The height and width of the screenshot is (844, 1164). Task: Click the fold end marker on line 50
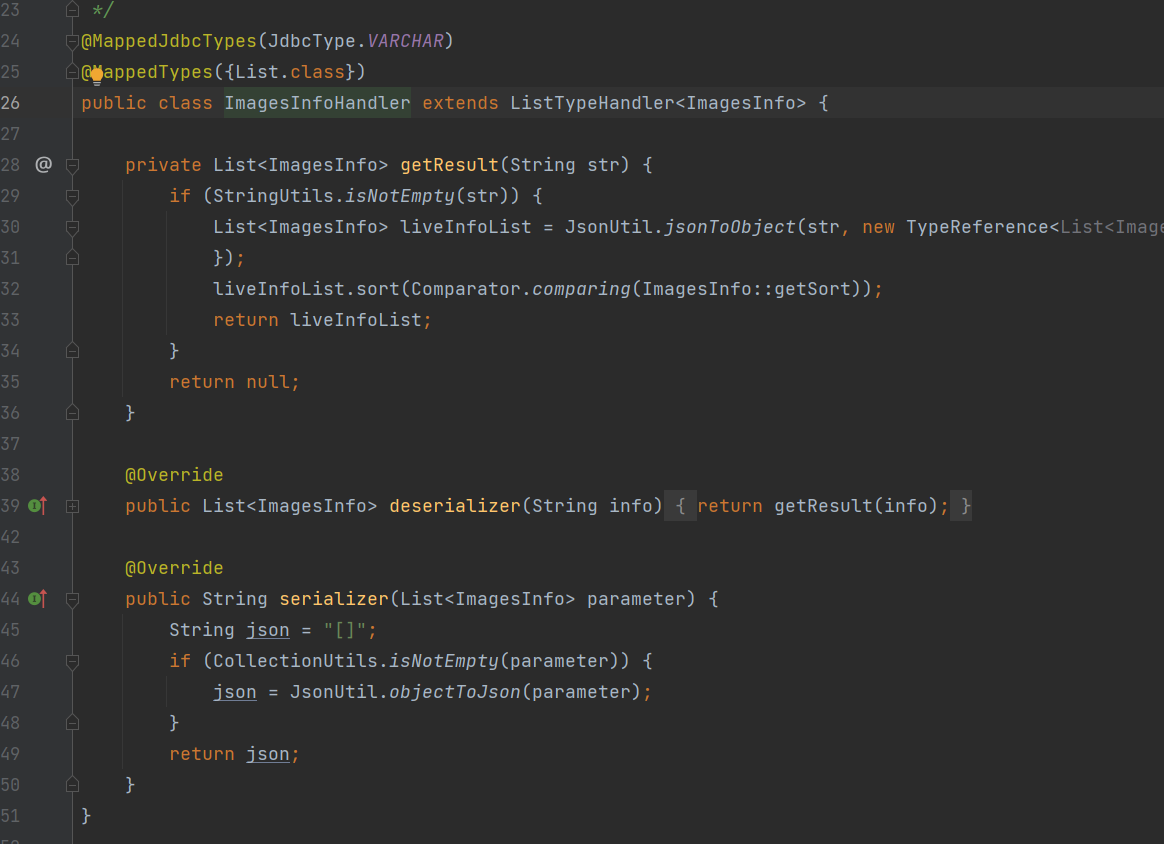pos(72,785)
